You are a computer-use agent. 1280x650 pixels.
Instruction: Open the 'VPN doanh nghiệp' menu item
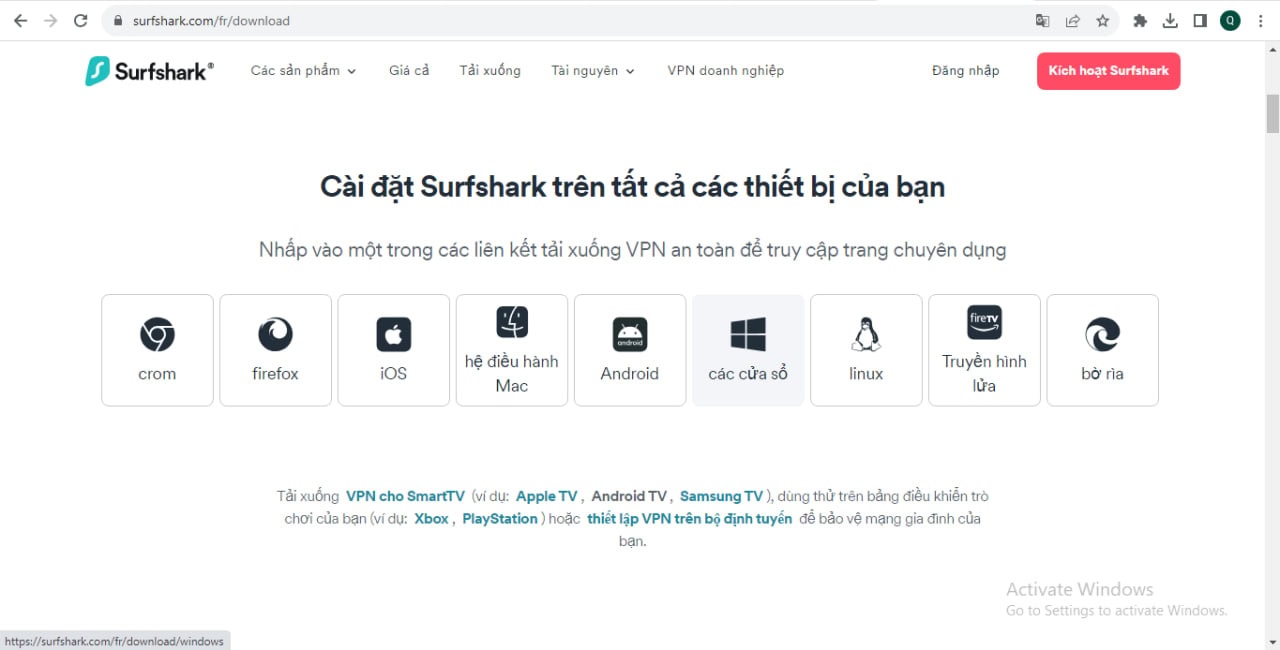click(x=725, y=71)
